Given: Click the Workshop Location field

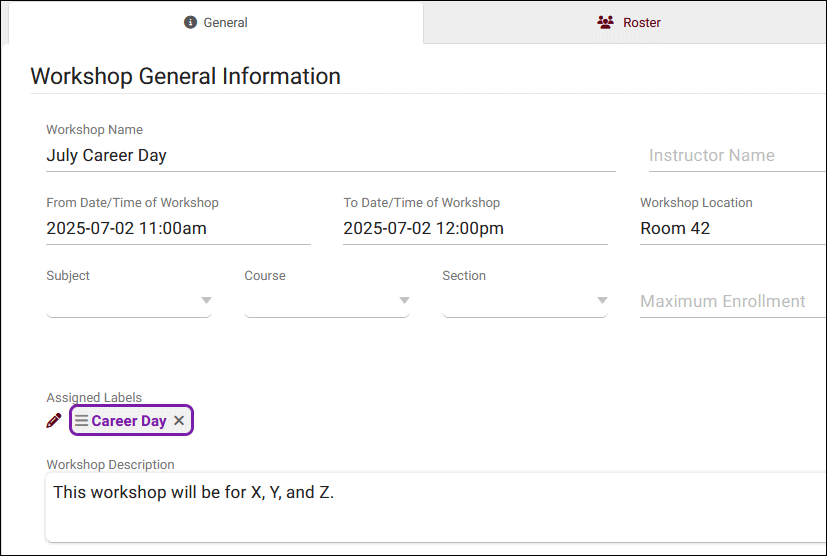Looking at the screenshot, I should (732, 229).
